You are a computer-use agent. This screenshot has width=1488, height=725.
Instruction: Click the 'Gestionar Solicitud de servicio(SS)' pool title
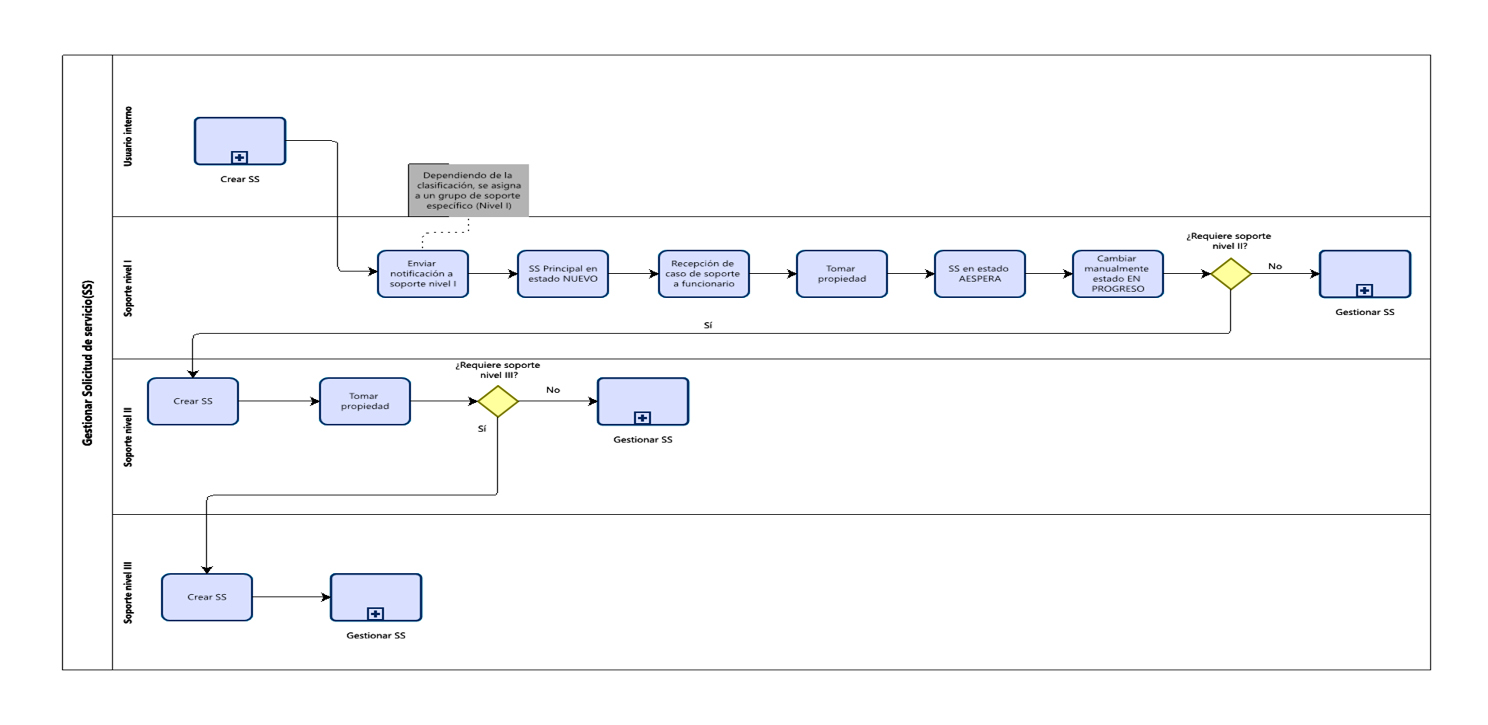[88, 362]
